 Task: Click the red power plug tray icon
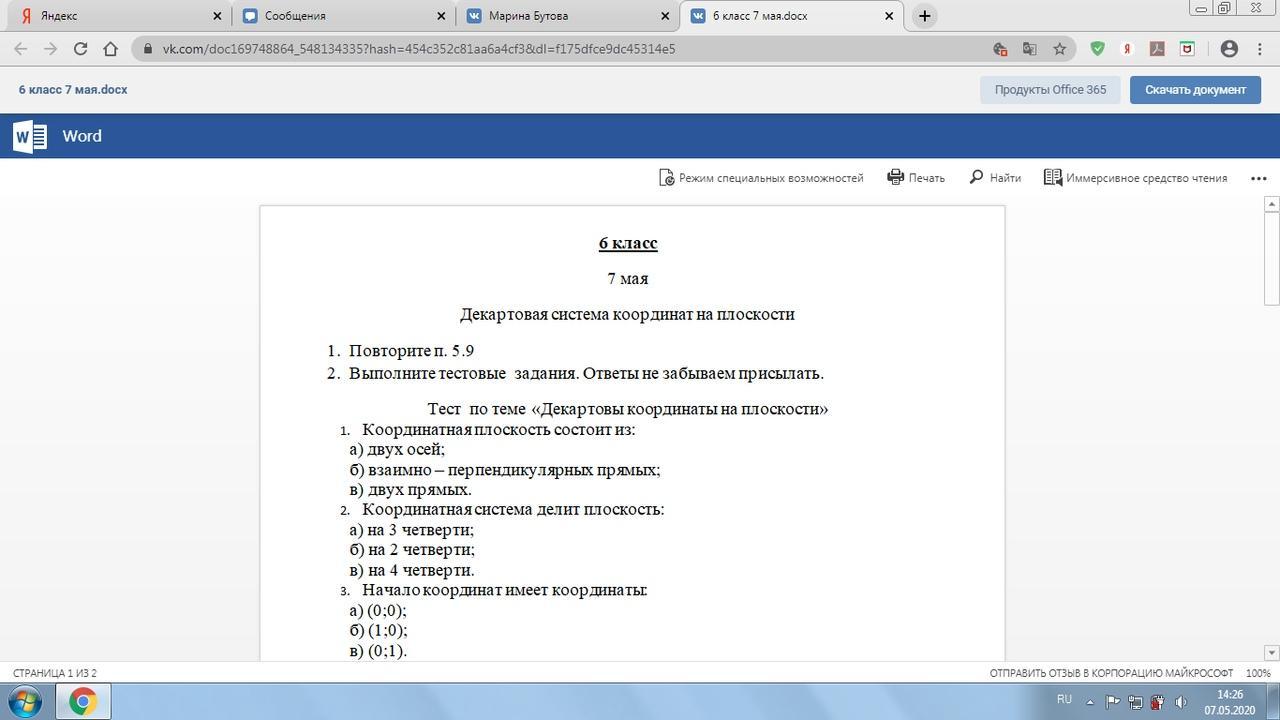pyautogui.click(x=1157, y=702)
